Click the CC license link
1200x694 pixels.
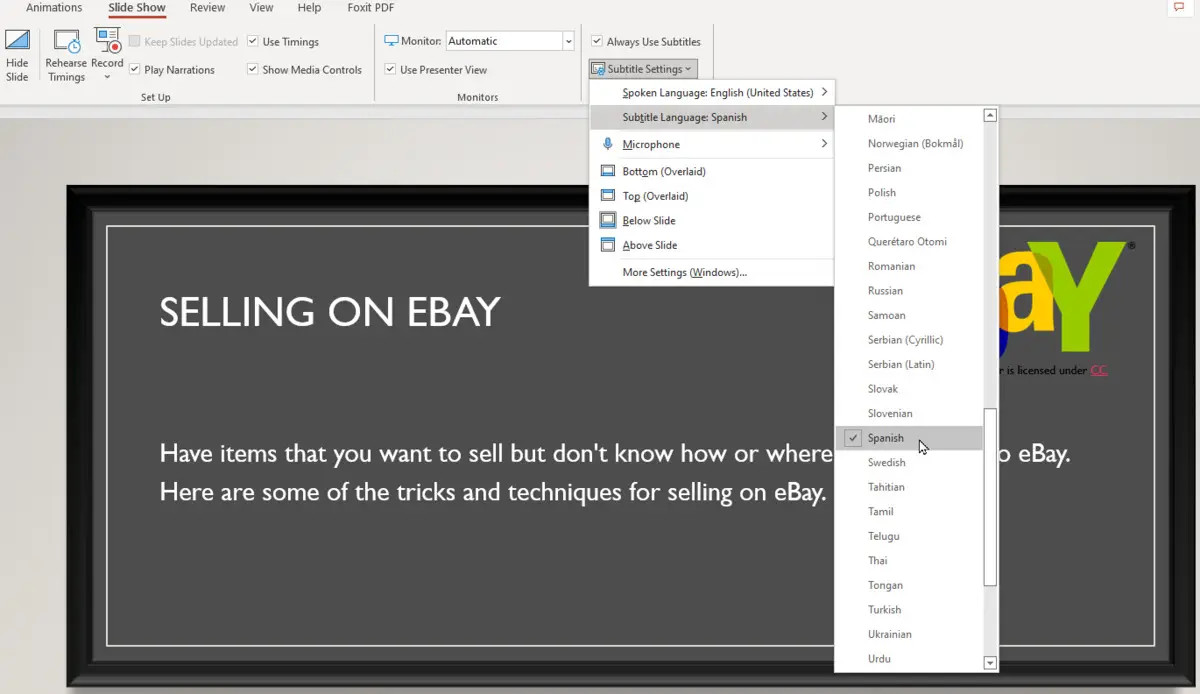(1099, 370)
